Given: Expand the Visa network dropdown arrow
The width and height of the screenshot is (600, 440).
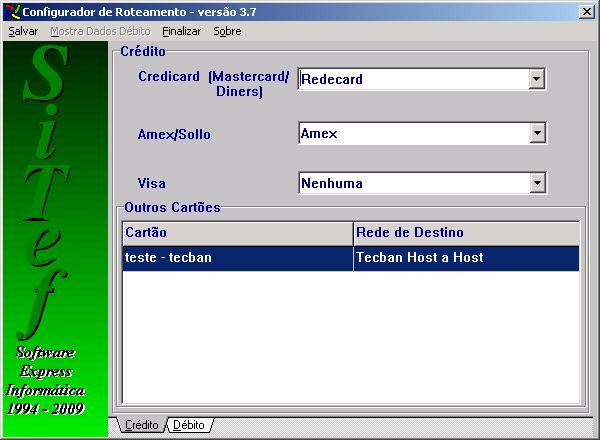Looking at the screenshot, I should click(x=537, y=183).
